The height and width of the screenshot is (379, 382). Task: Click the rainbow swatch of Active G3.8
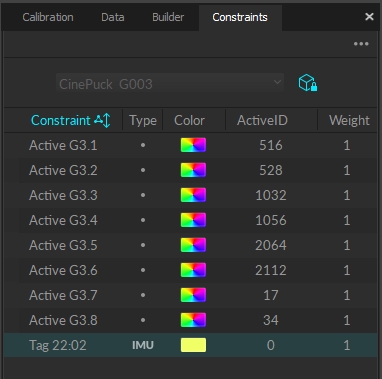pyautogui.click(x=193, y=320)
